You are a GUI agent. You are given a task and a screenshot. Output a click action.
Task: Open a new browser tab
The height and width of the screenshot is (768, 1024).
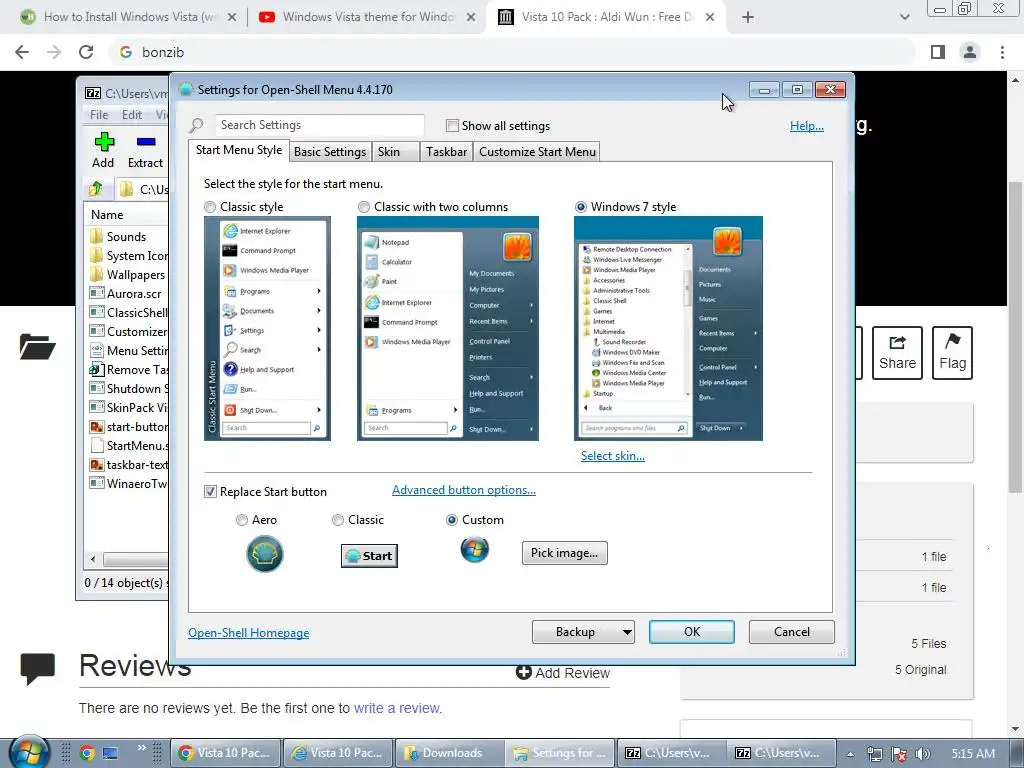coord(748,17)
